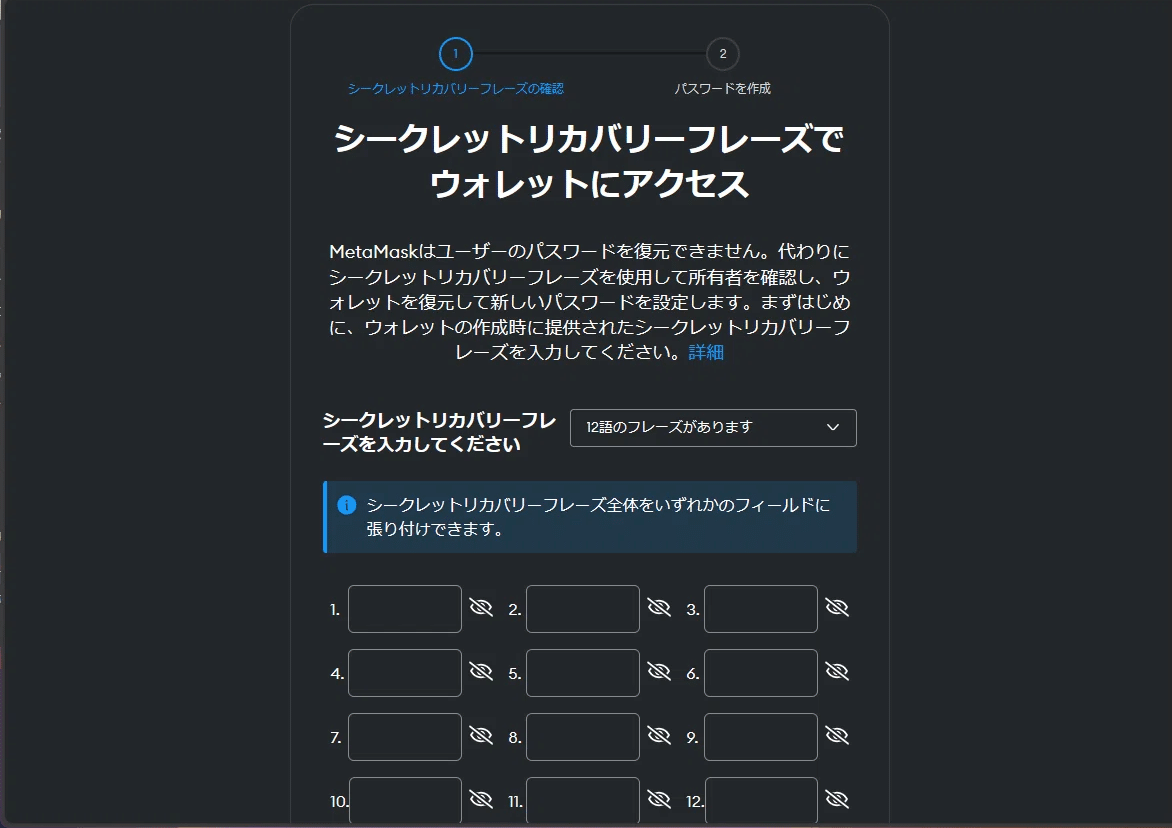
Task: Click word 8 input field
Action: tap(582, 737)
